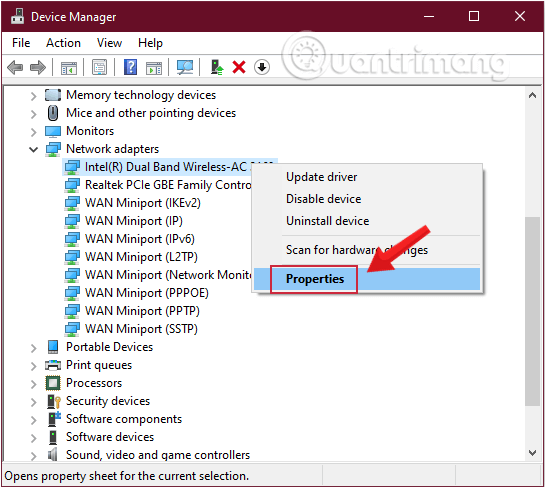546x488 pixels.
Task: Collapse the Network adapters category
Action: pyautogui.click(x=33, y=150)
